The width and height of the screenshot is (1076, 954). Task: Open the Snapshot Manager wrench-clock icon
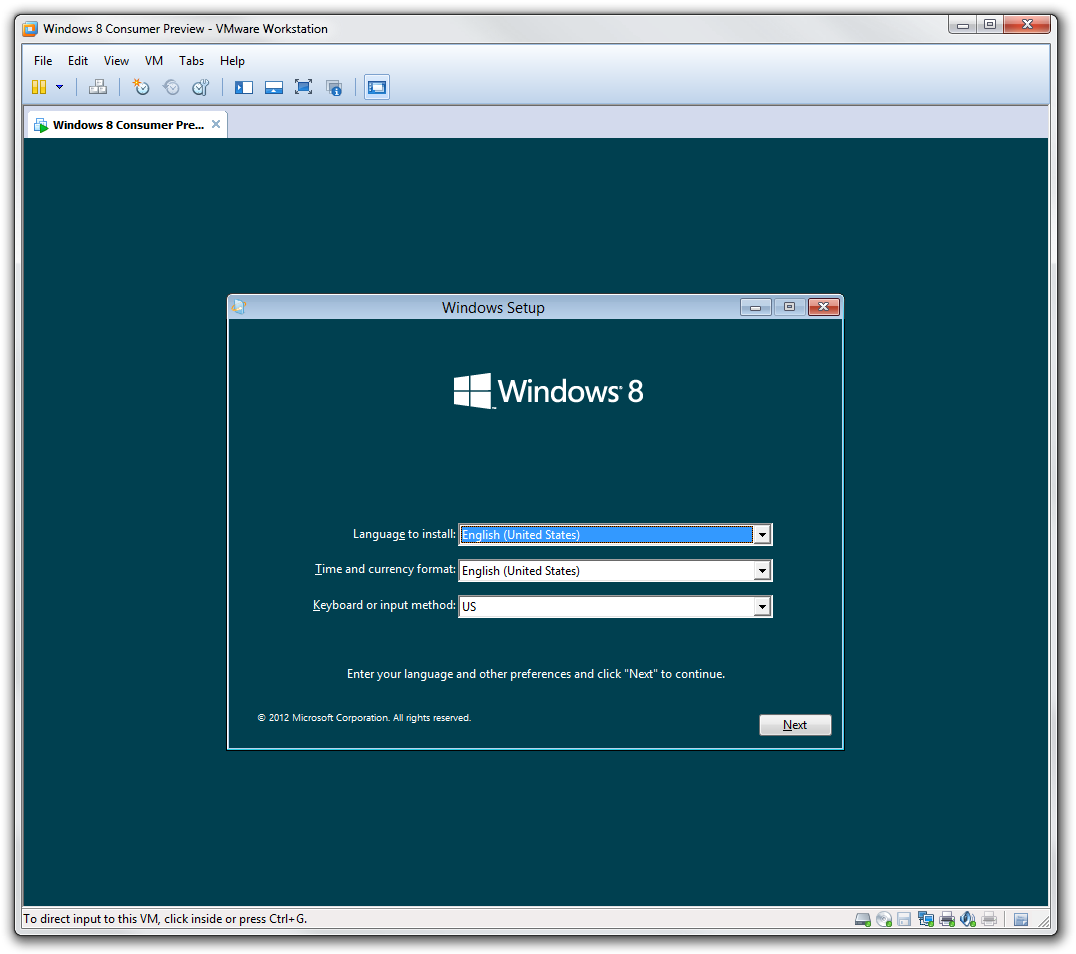click(x=200, y=87)
